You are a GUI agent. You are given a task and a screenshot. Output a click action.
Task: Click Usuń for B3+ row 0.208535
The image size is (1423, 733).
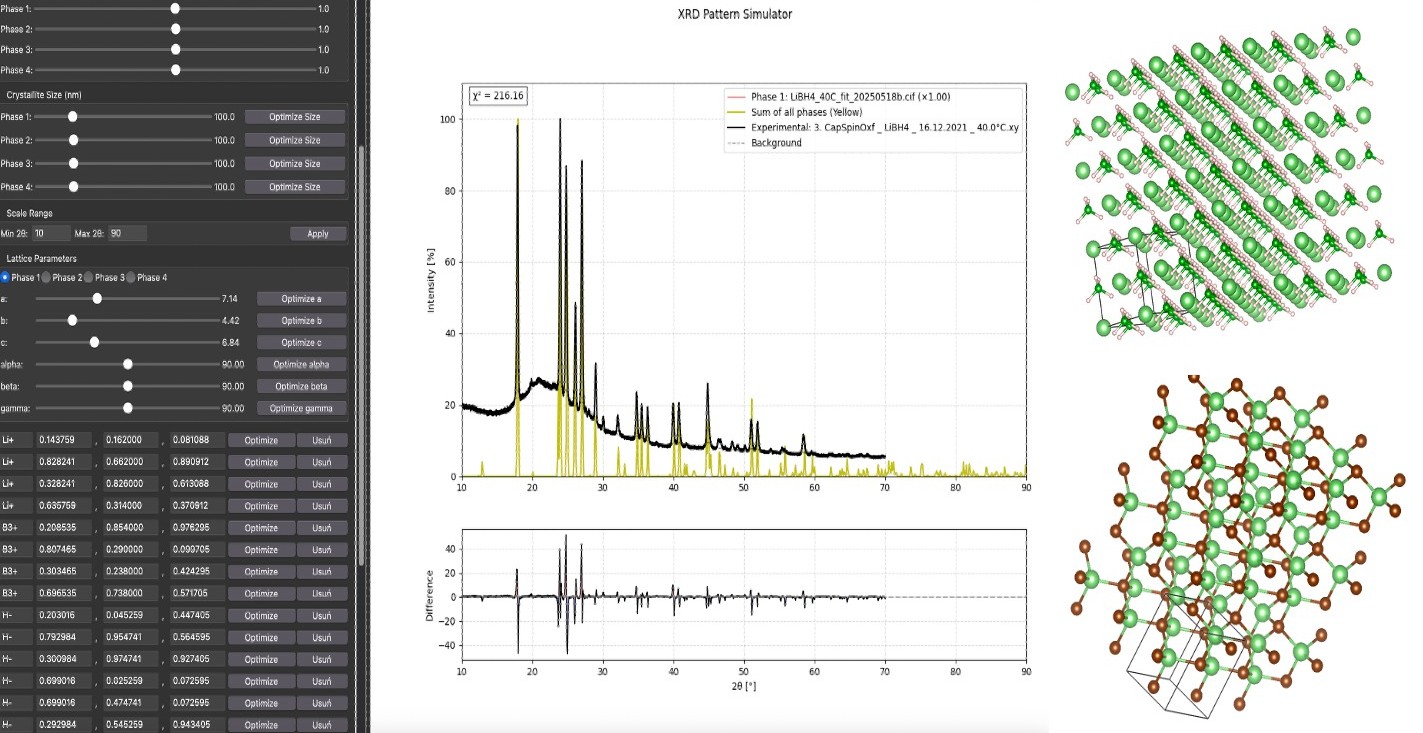[322, 528]
